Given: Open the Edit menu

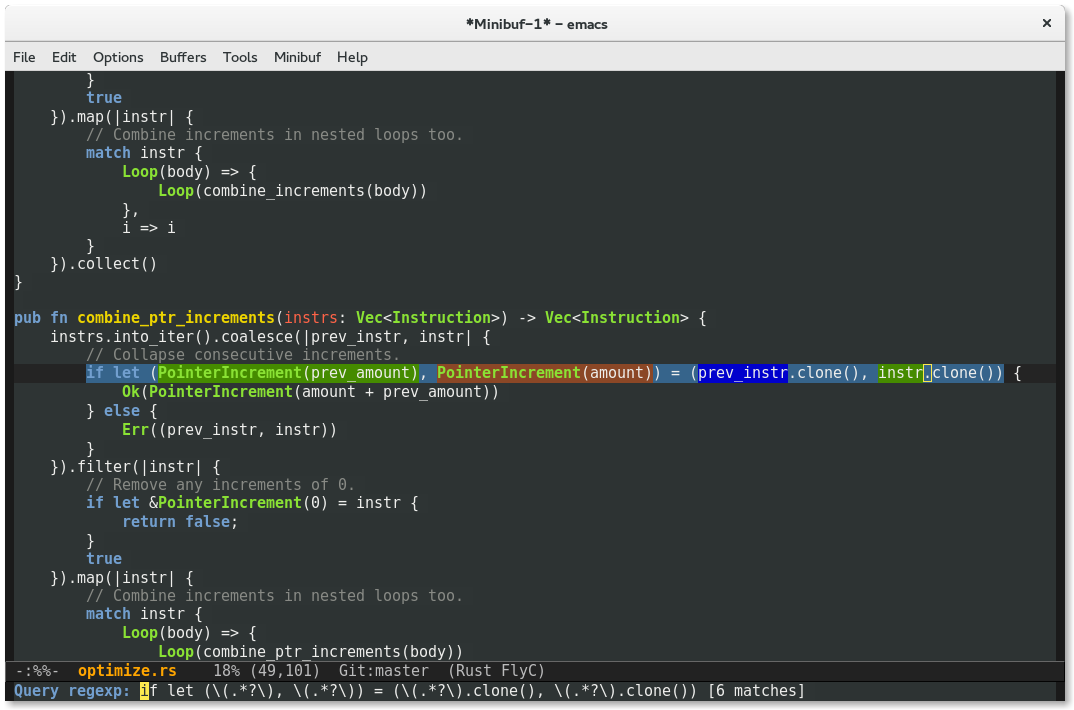Looking at the screenshot, I should 64,57.
